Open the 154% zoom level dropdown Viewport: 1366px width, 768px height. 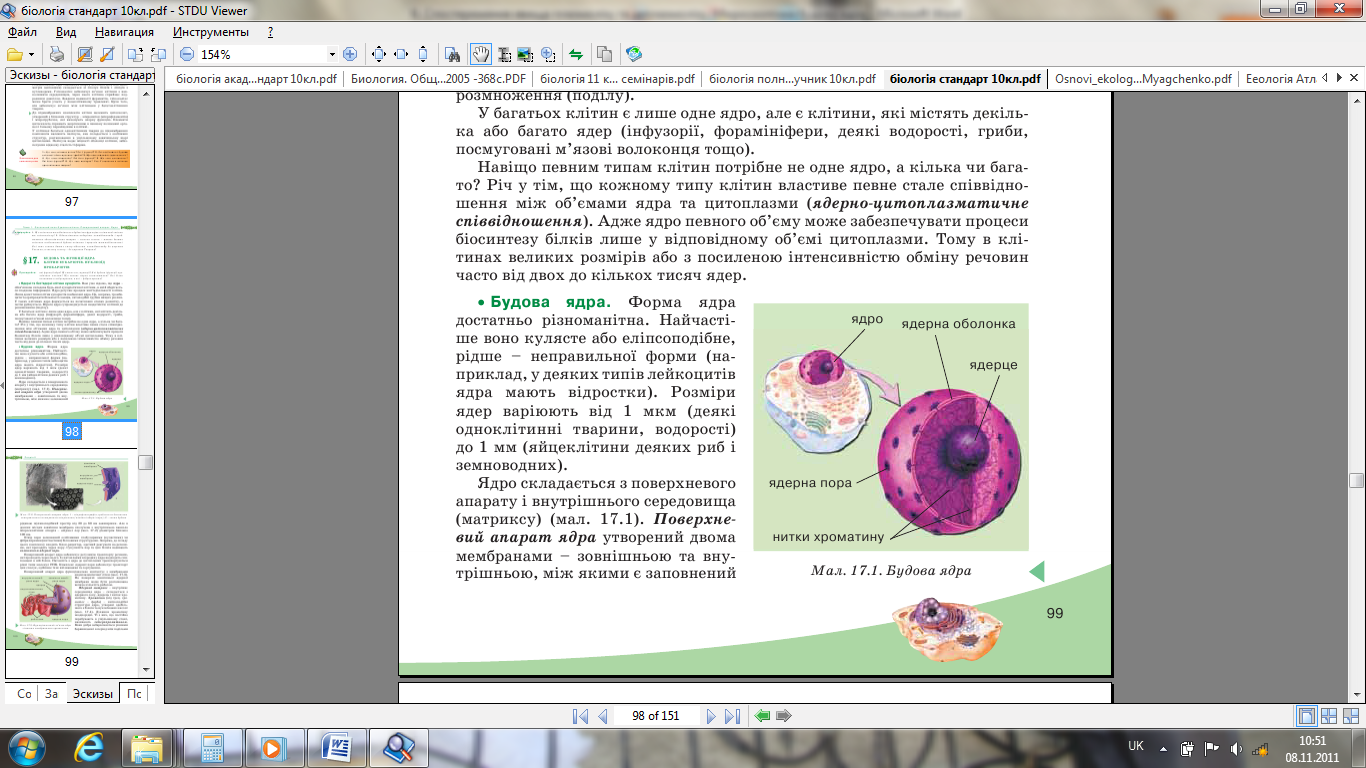332,54
